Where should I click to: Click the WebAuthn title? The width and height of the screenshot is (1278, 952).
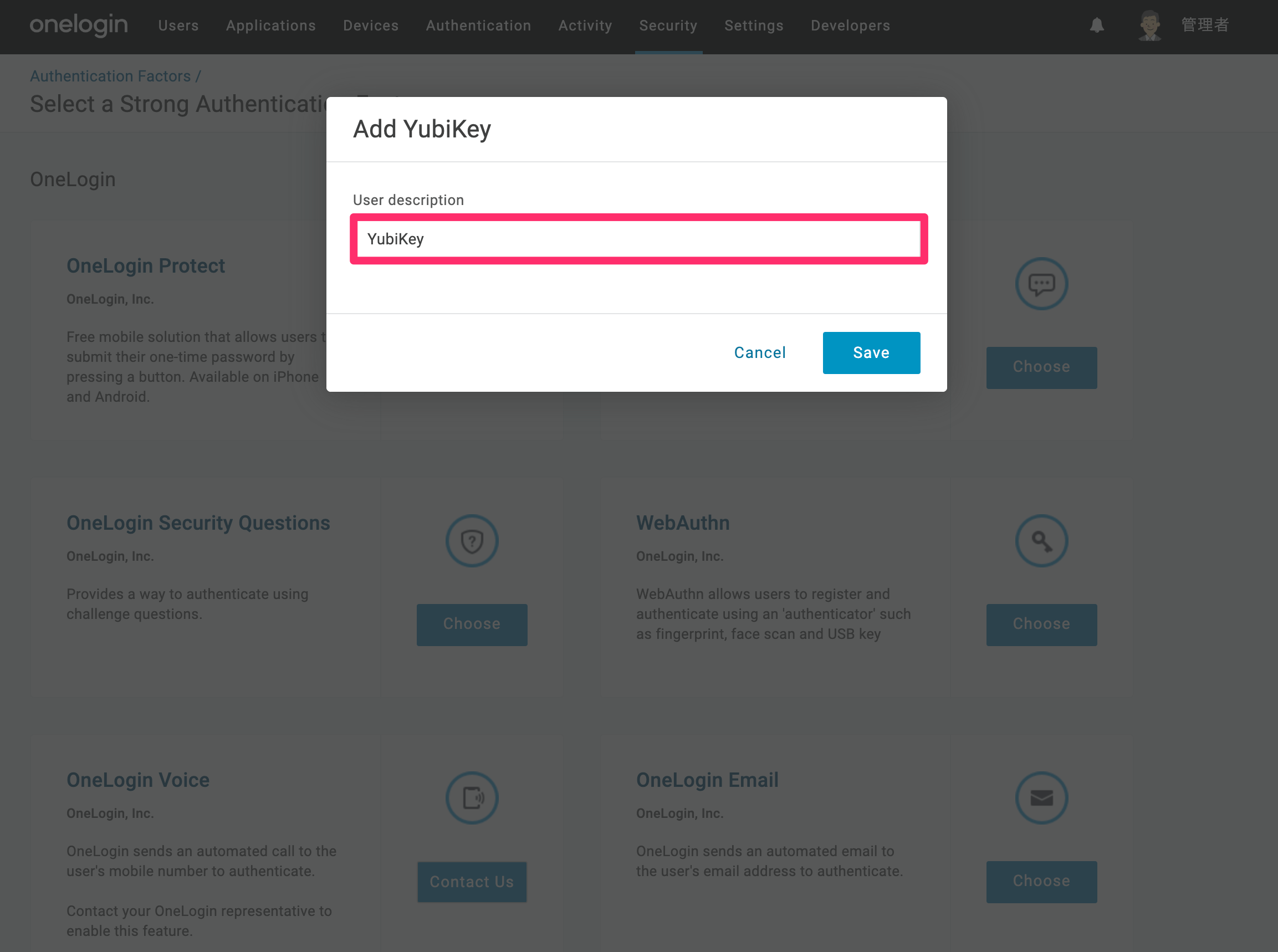tap(683, 523)
